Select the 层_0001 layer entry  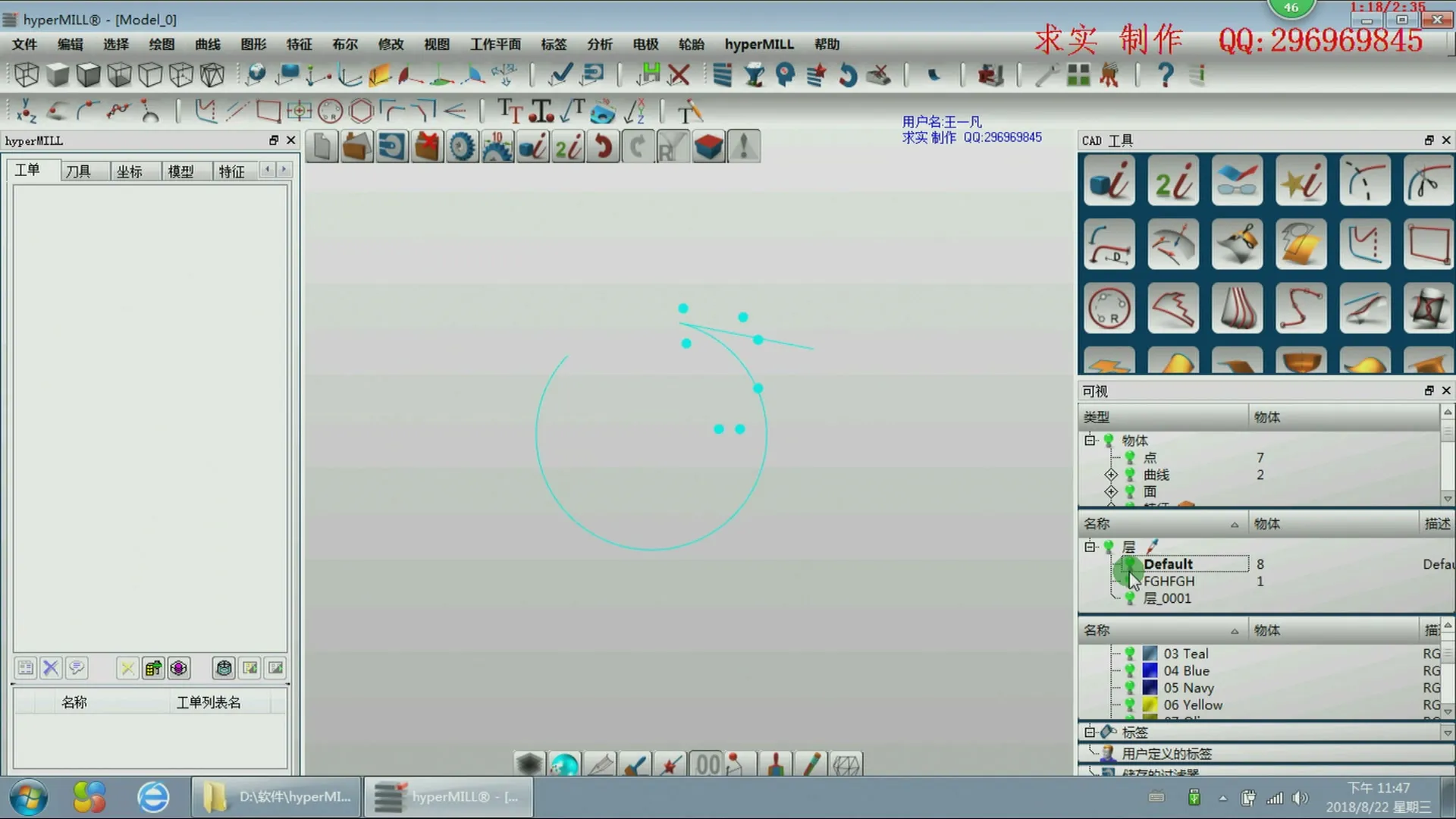tap(1166, 598)
